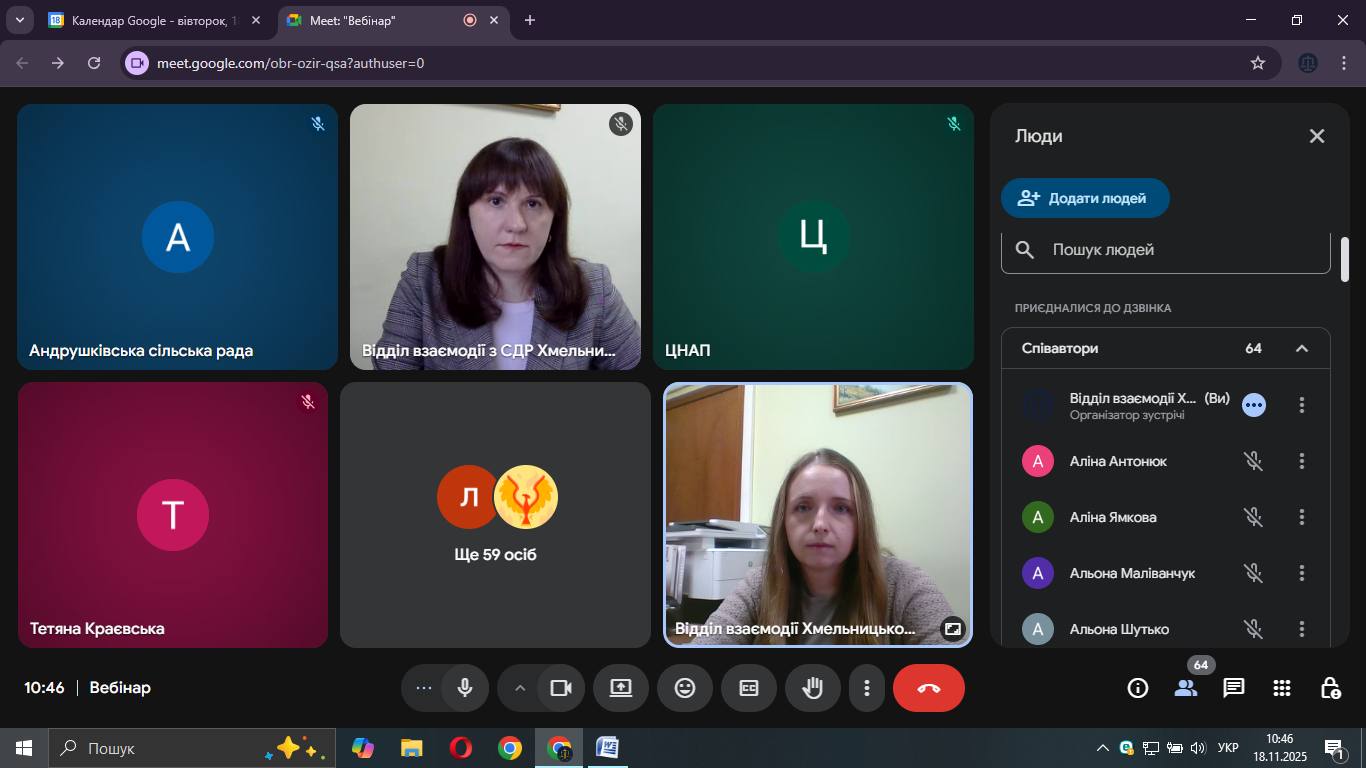The width and height of the screenshot is (1366, 768).
Task: Mute Альона Маліванчук in people list
Action: (x=1253, y=573)
